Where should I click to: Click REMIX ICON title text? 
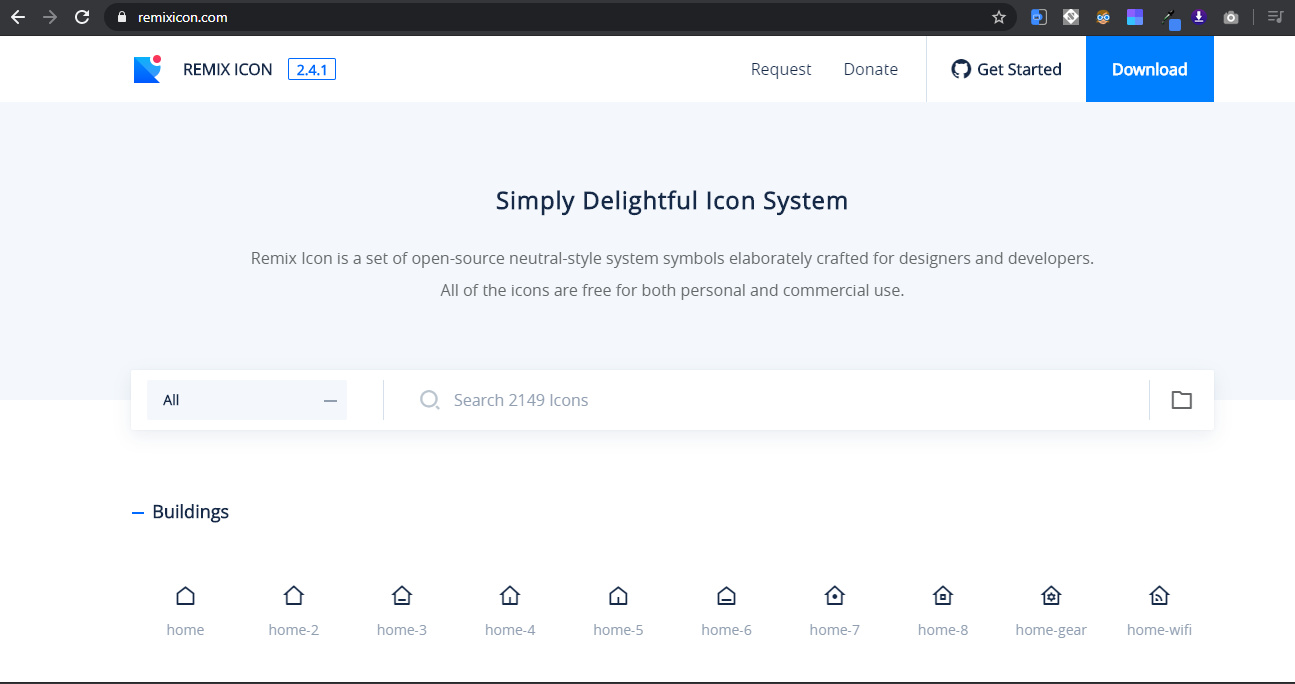228,69
